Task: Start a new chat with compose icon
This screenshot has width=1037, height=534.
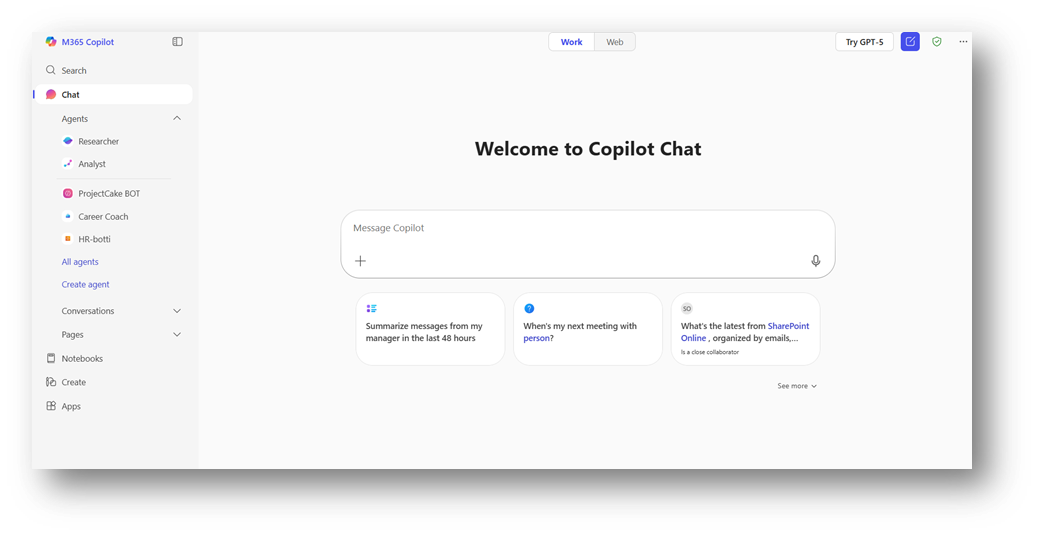Action: pyautogui.click(x=910, y=42)
